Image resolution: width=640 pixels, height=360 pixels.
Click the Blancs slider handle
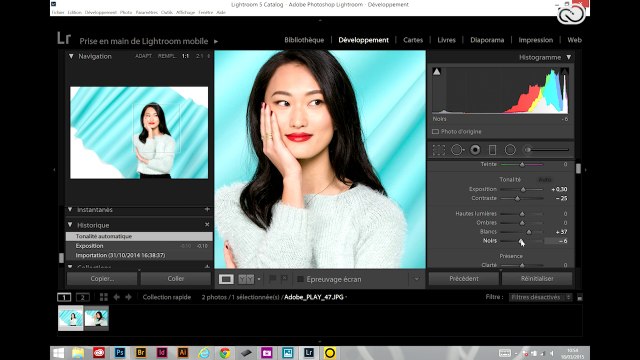[x=529, y=232]
